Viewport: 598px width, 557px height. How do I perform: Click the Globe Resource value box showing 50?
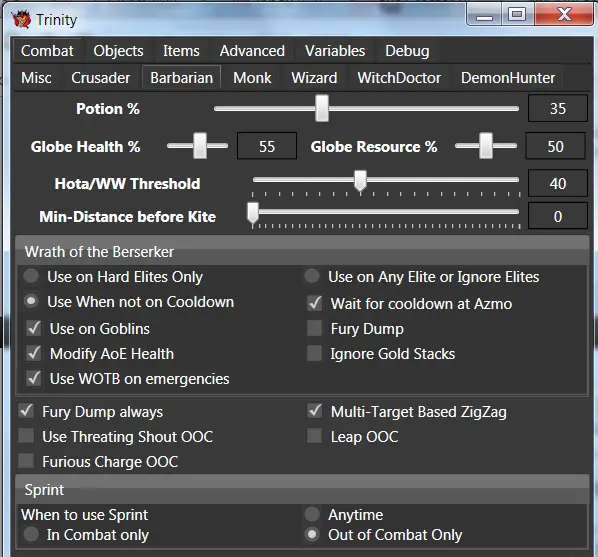pyautogui.click(x=555, y=146)
